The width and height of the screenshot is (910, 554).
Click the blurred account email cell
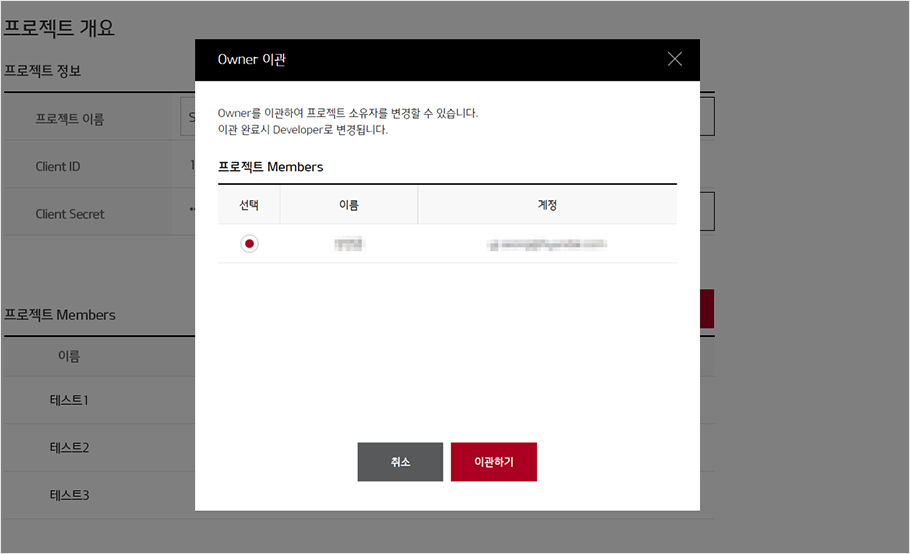(547, 244)
